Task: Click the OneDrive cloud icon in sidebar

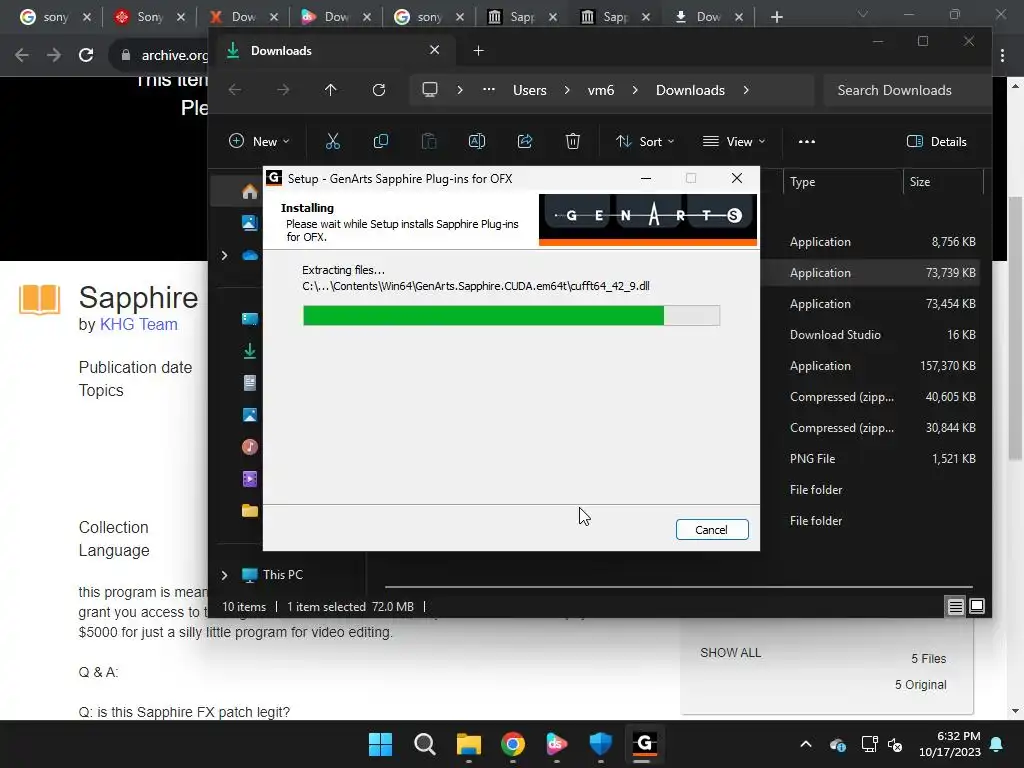Action: click(249, 255)
